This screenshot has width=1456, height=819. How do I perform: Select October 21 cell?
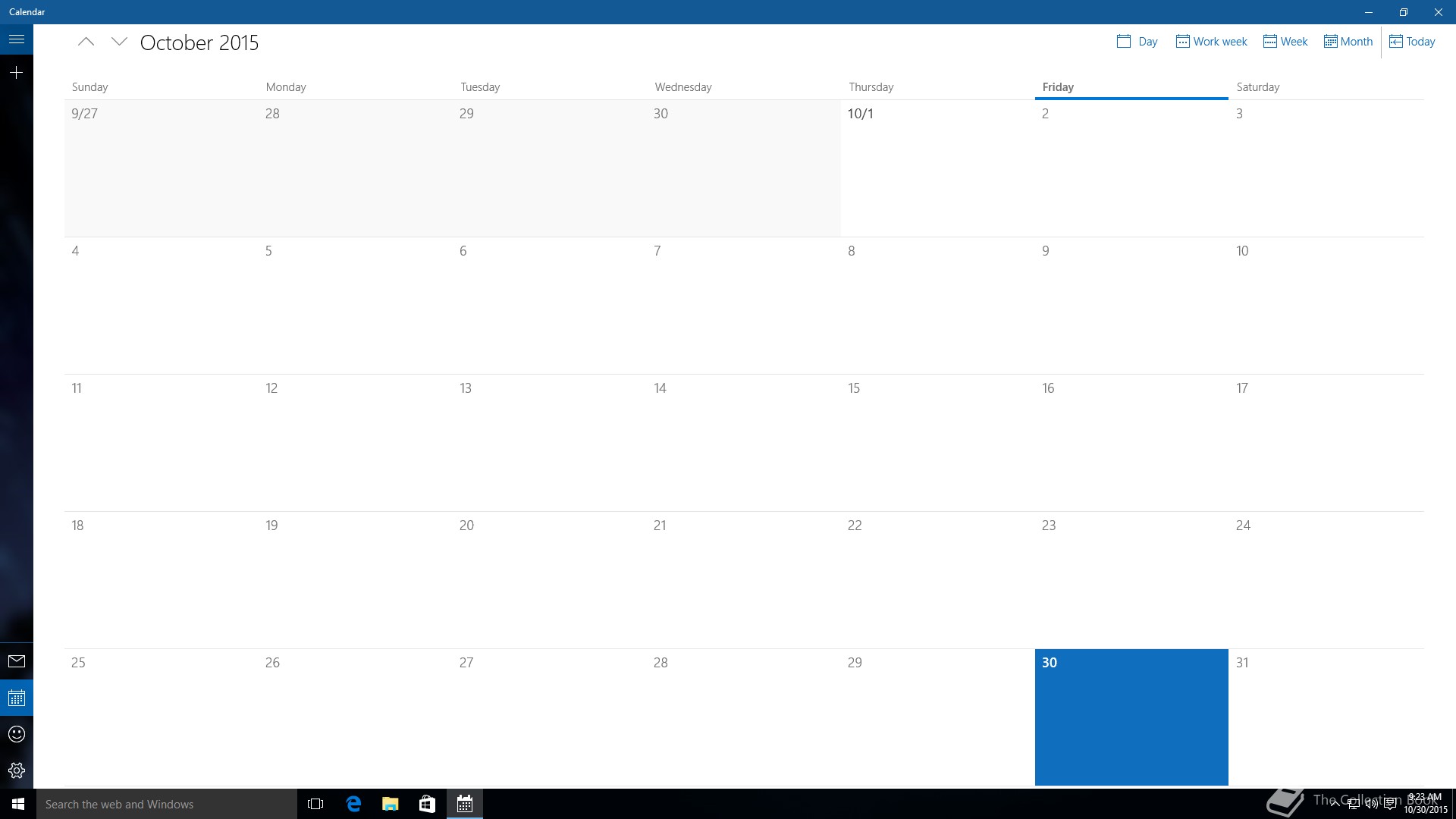(744, 580)
